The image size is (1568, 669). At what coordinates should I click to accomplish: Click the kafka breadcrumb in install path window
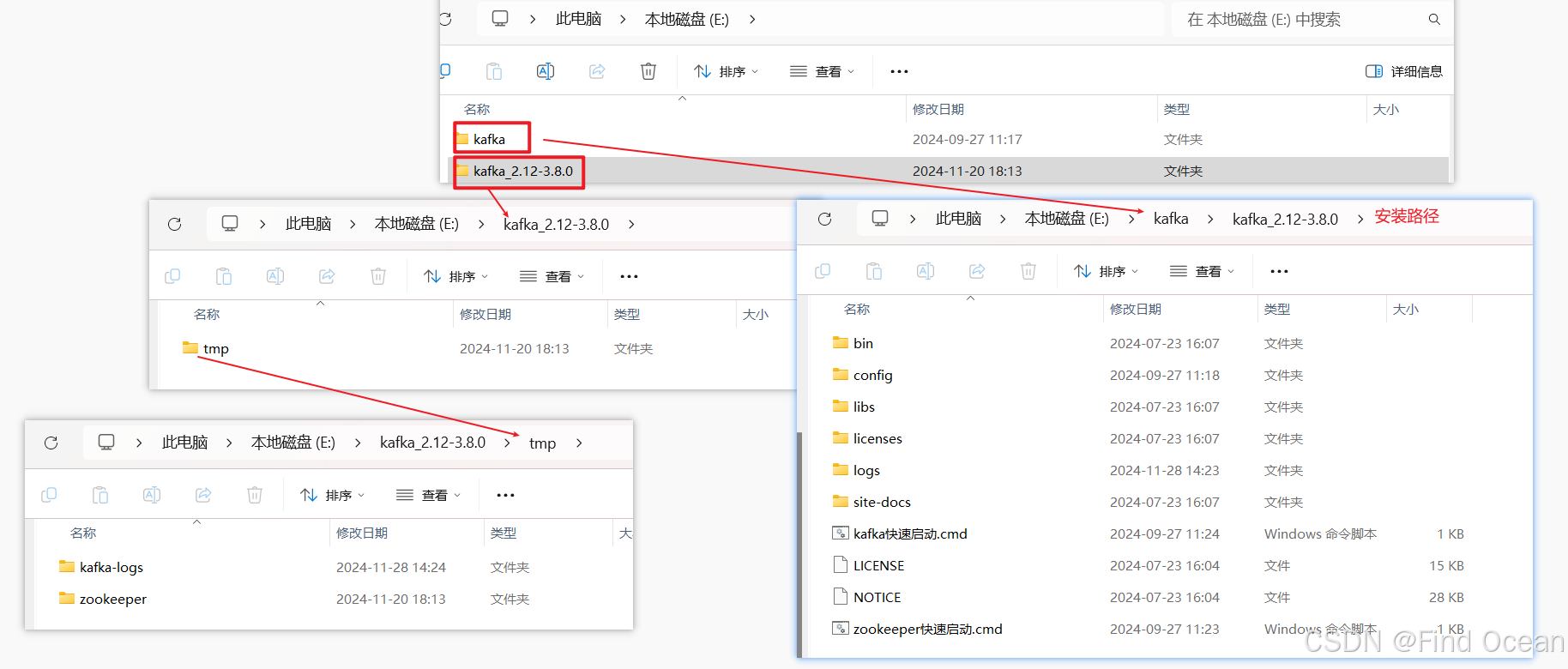click(1171, 219)
